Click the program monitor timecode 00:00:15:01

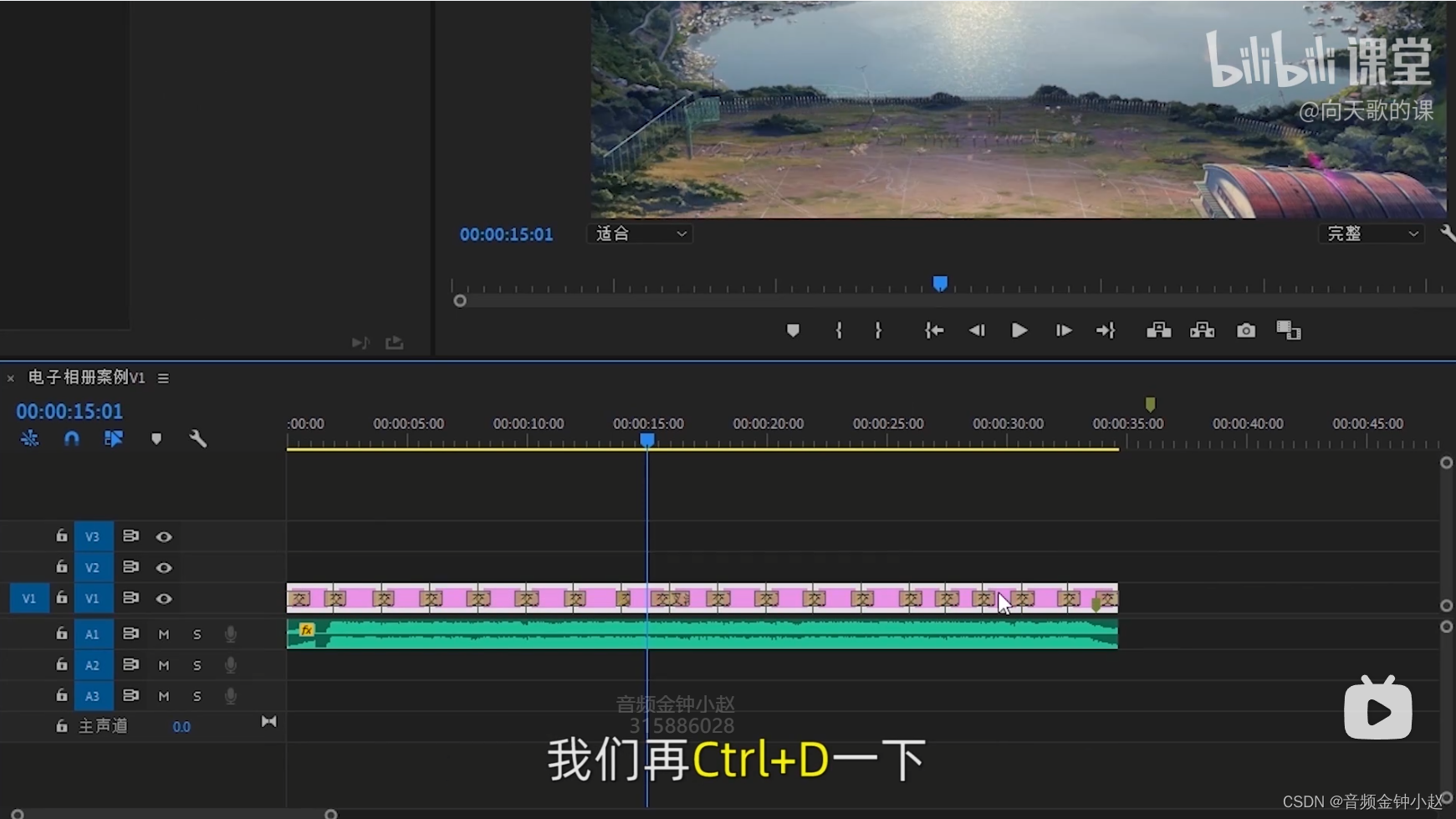[x=506, y=234]
